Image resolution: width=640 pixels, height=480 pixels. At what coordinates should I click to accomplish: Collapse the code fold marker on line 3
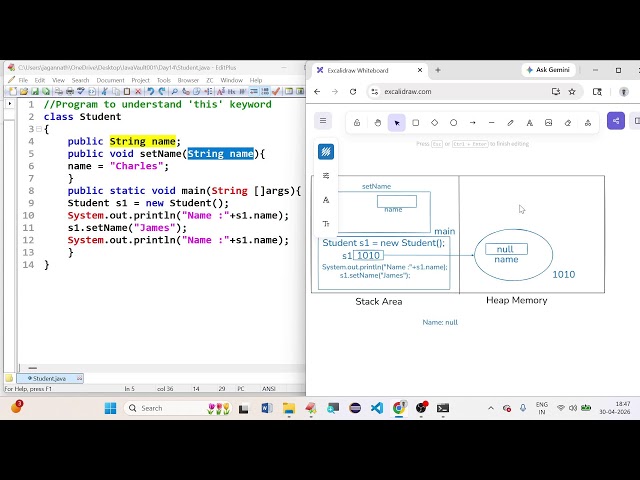coord(39,129)
